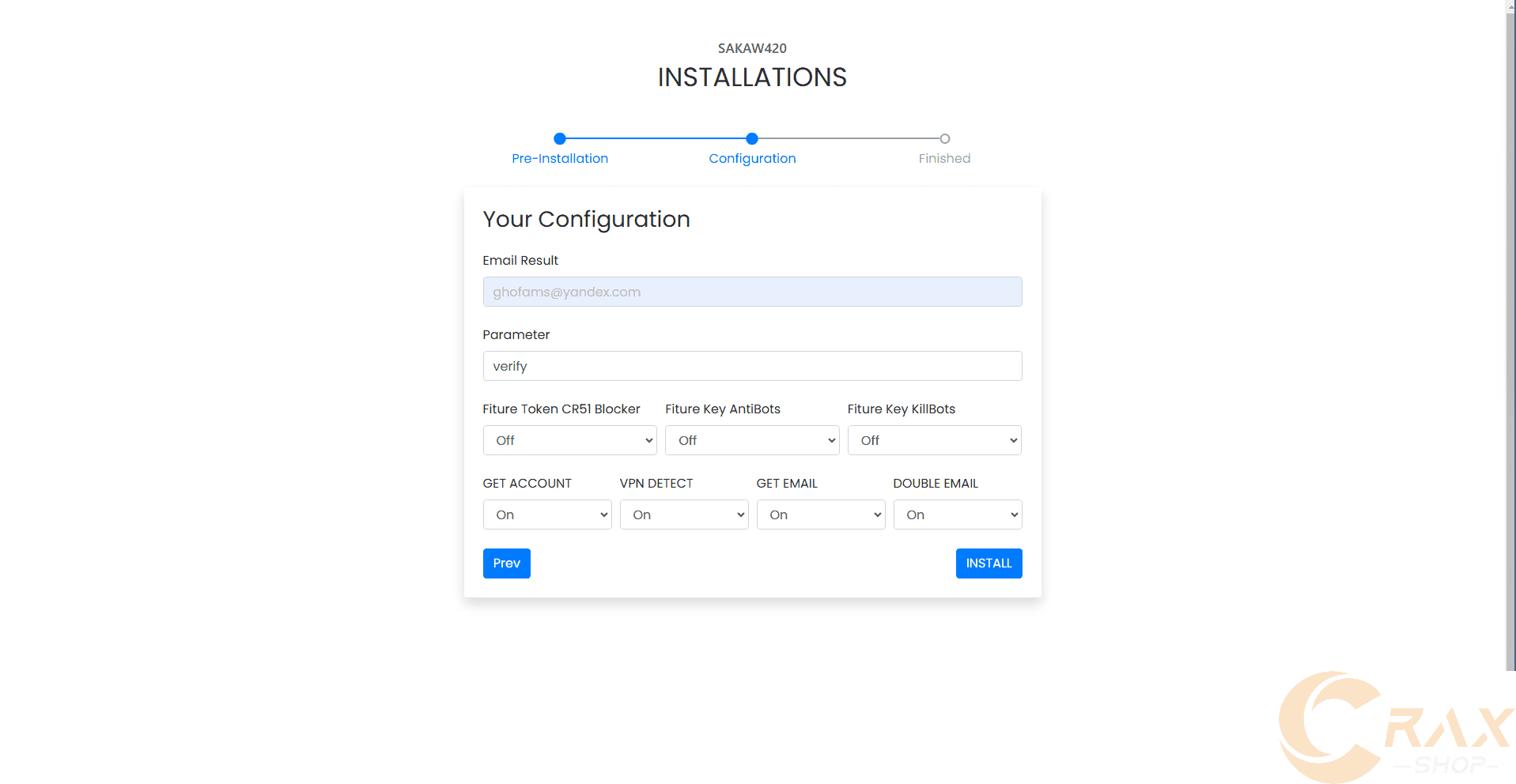Viewport: 1516px width, 784px height.
Task: Expand the Fiture Key AntiBots dropdown
Action: pyautogui.click(x=751, y=440)
